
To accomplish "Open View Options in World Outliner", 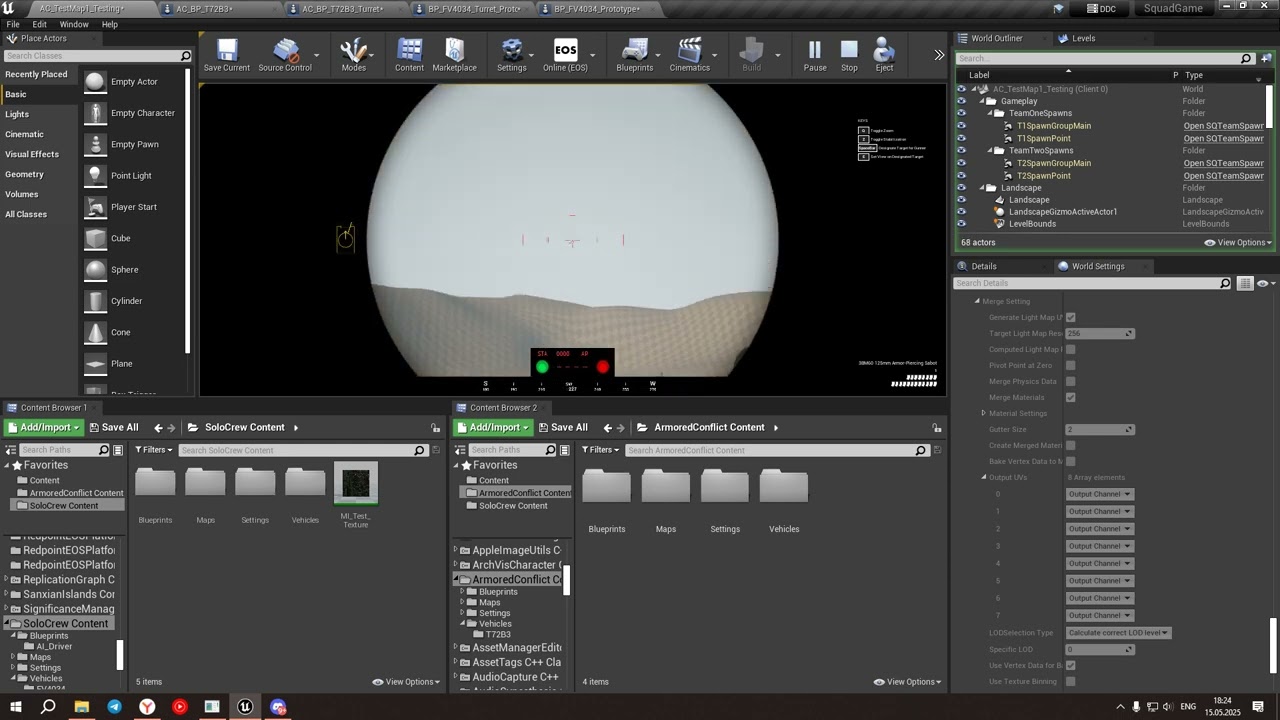I will click(1238, 243).
